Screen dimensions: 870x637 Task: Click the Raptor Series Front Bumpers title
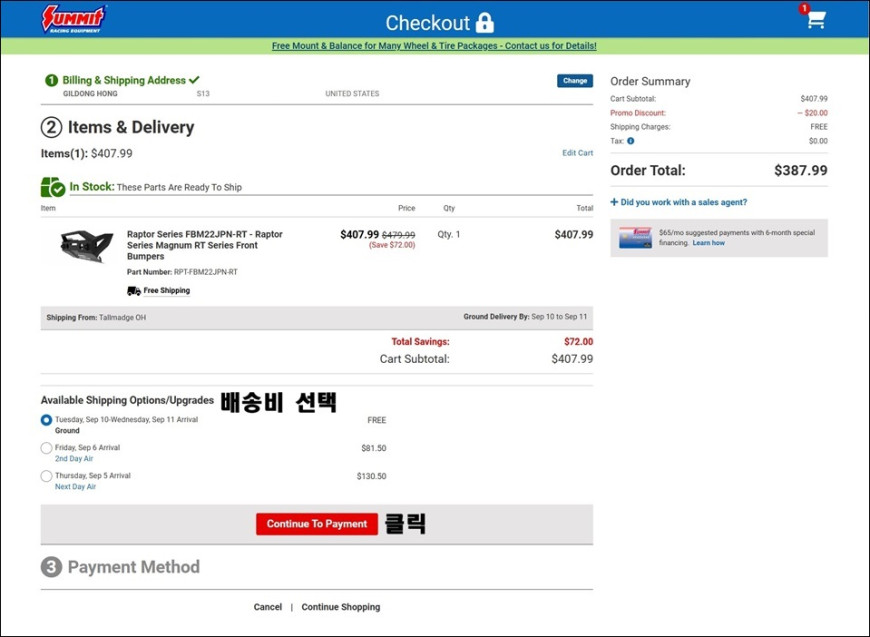tap(205, 245)
